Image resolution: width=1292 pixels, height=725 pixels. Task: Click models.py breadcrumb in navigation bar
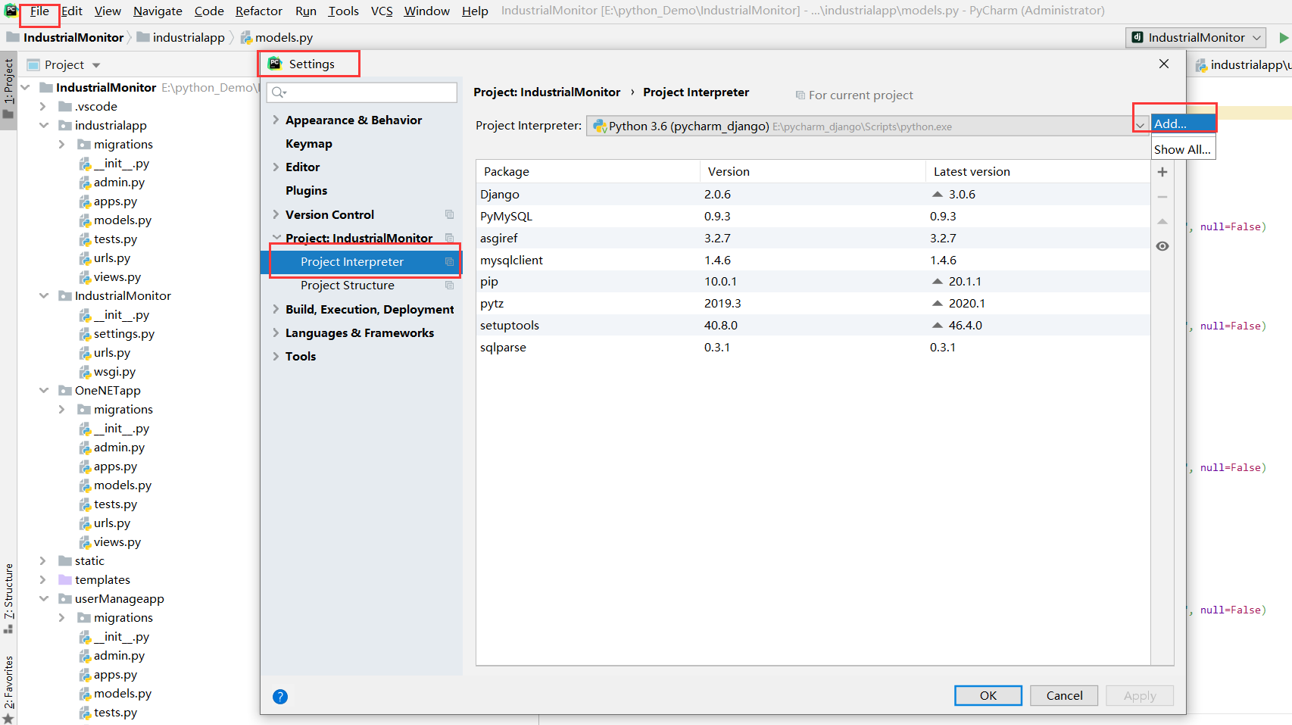276,37
